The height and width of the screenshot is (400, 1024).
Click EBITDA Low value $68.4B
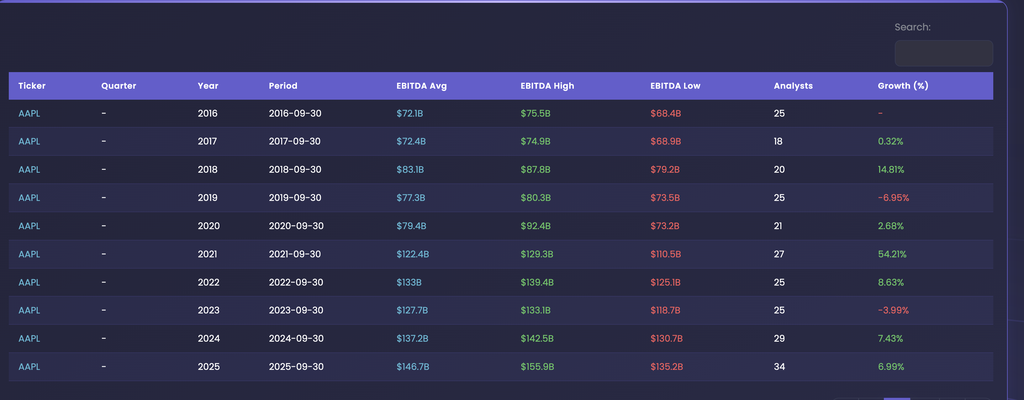(666, 113)
